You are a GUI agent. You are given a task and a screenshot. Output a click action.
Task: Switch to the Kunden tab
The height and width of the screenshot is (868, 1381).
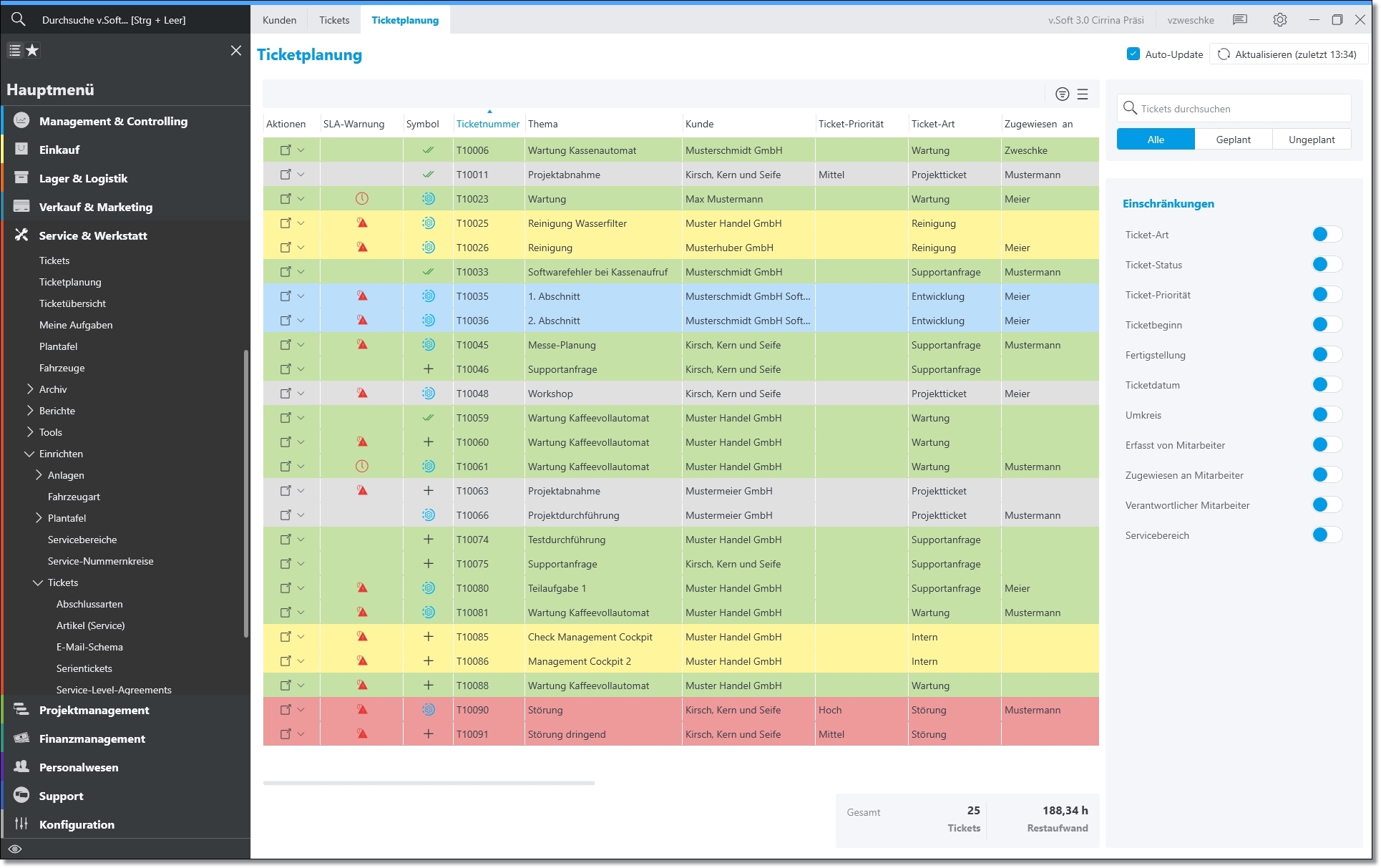279,20
